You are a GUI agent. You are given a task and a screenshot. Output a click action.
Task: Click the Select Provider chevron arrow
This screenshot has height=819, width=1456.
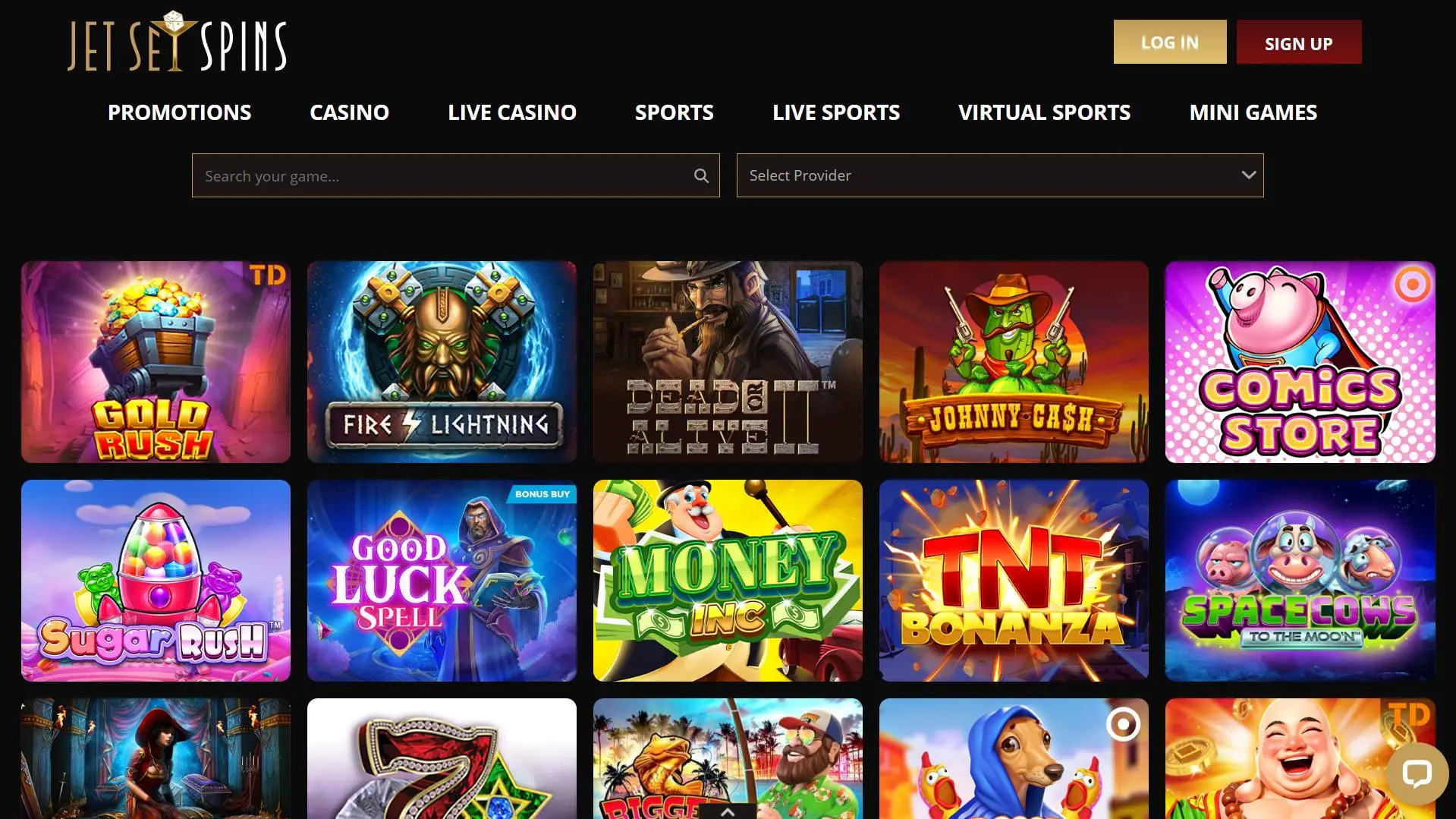[1248, 175]
